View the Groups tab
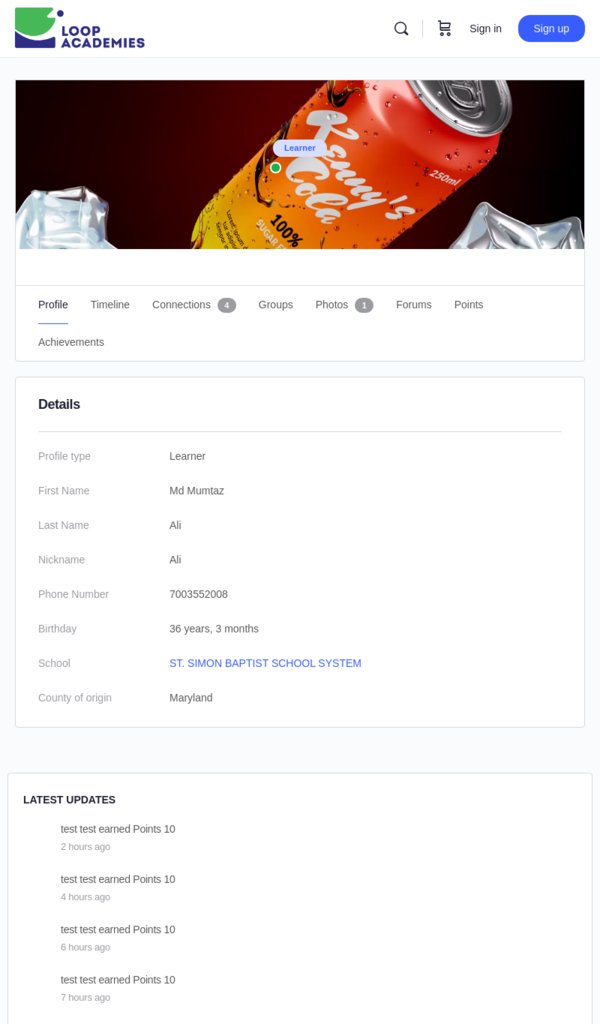The image size is (600, 1024). click(x=275, y=304)
